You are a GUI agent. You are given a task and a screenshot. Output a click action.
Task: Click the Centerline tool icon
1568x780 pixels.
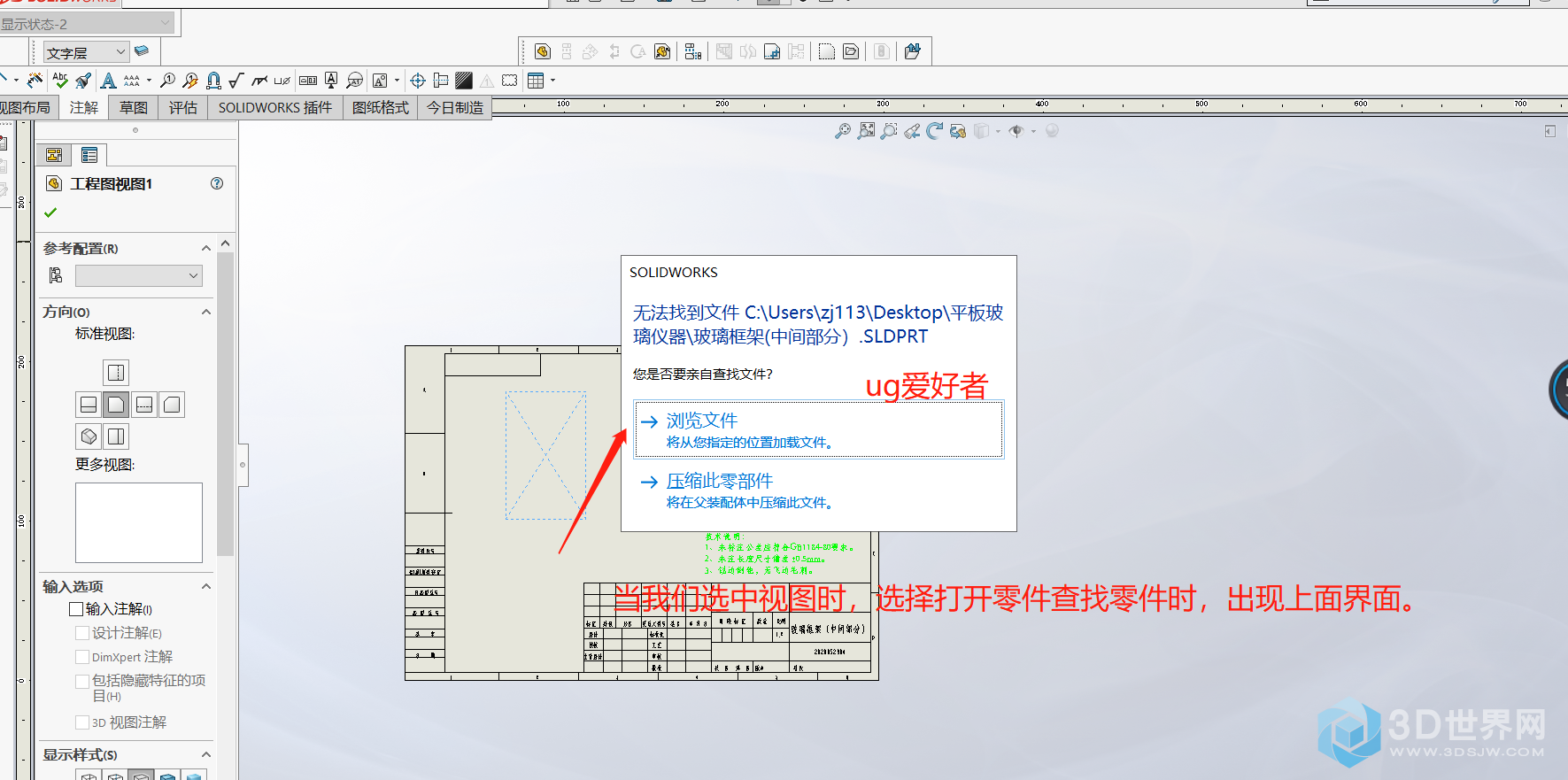pos(441,81)
